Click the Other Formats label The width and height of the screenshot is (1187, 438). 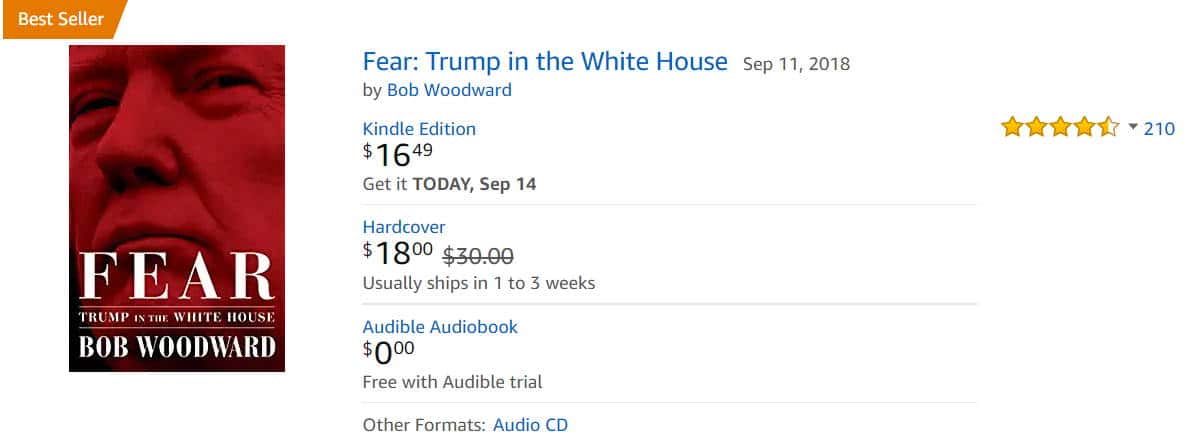[424, 425]
